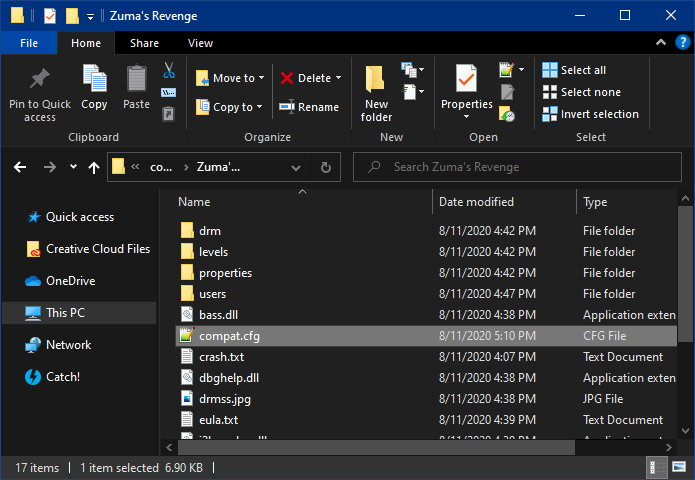This screenshot has height=480, width=695.
Task: Switch to the View tab
Action: 200,43
